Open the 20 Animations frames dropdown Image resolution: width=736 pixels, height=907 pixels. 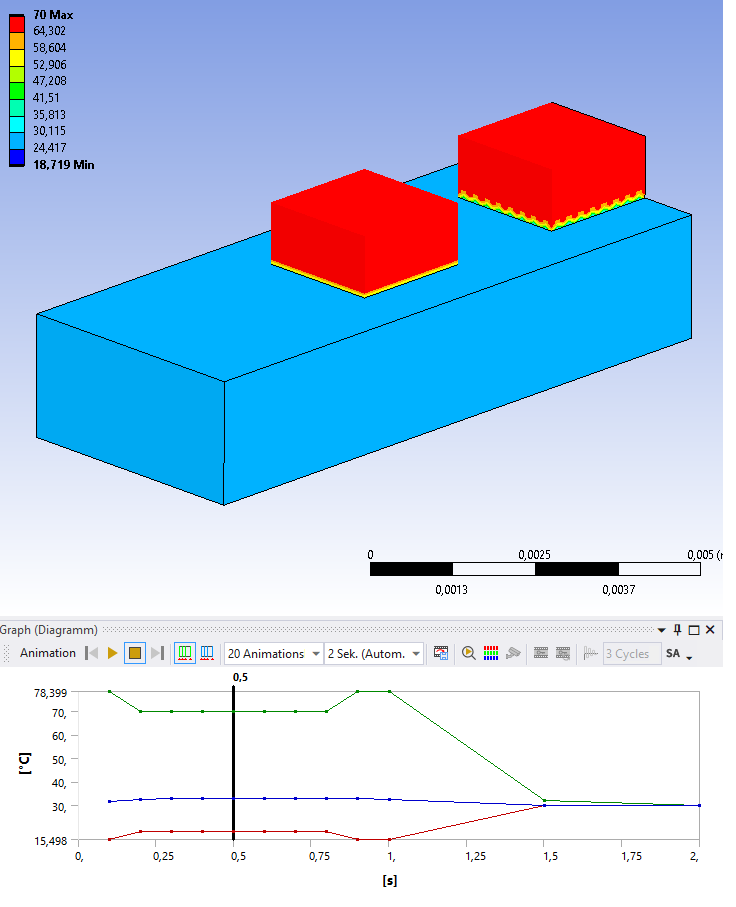coord(274,654)
